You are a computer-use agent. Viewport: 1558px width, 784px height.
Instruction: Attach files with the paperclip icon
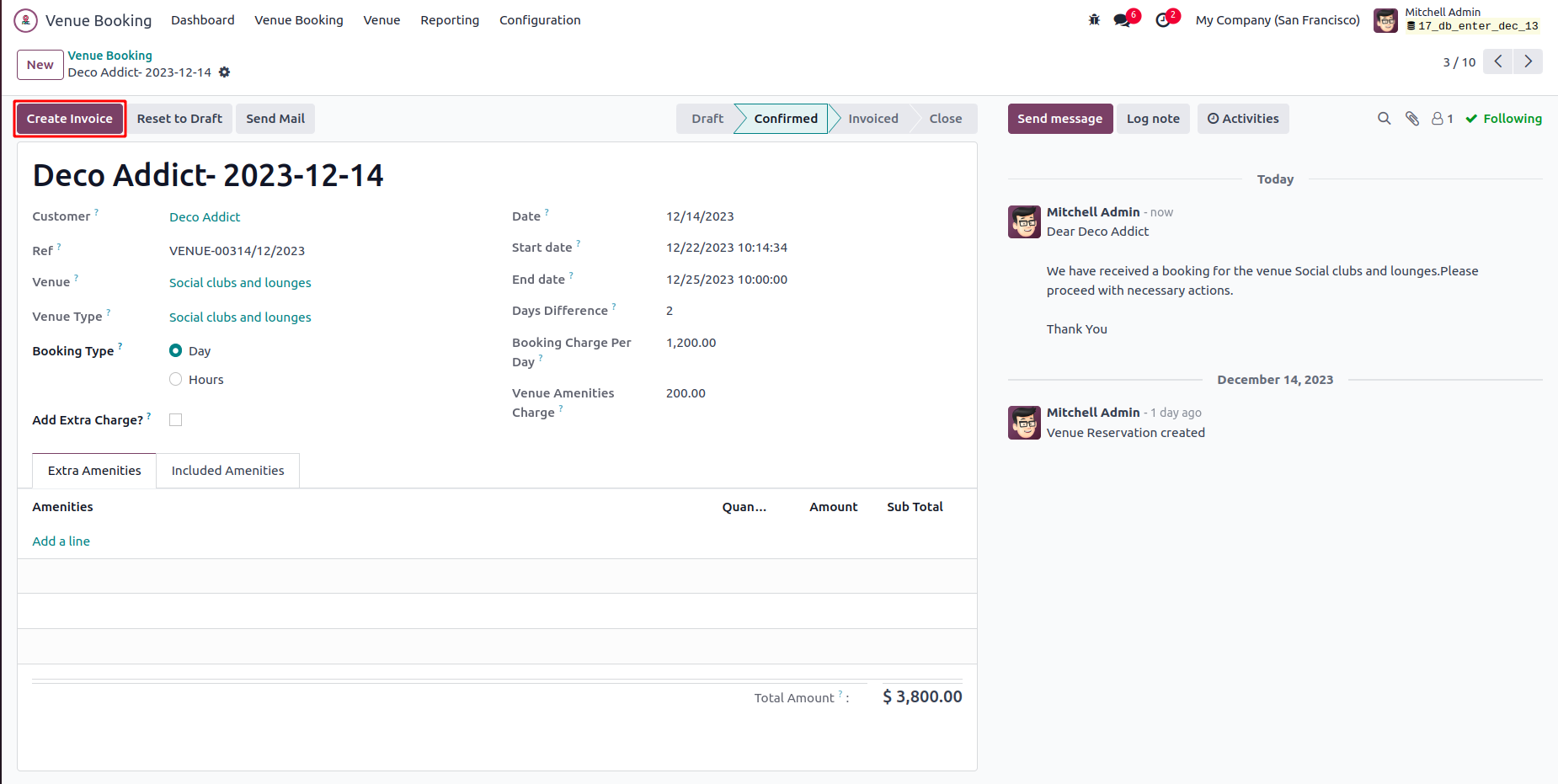(x=1412, y=119)
